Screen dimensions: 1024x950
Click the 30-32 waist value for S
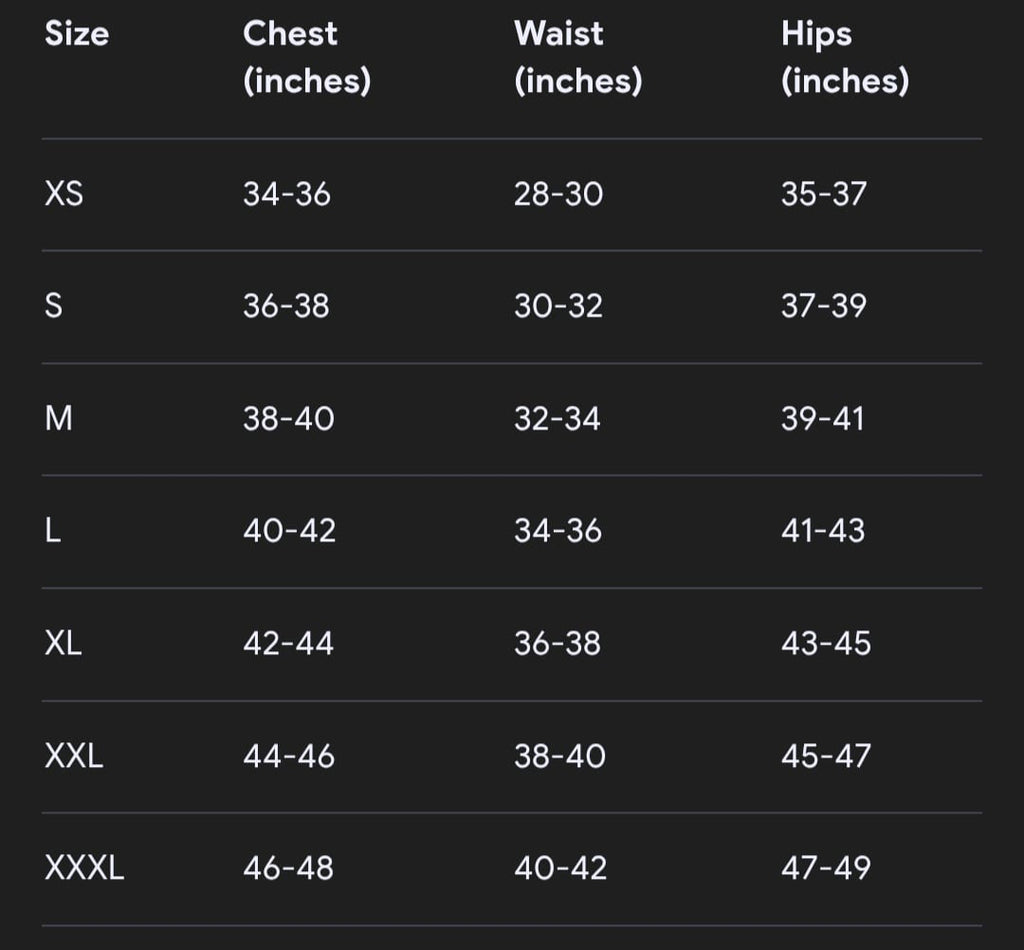pyautogui.click(x=558, y=306)
